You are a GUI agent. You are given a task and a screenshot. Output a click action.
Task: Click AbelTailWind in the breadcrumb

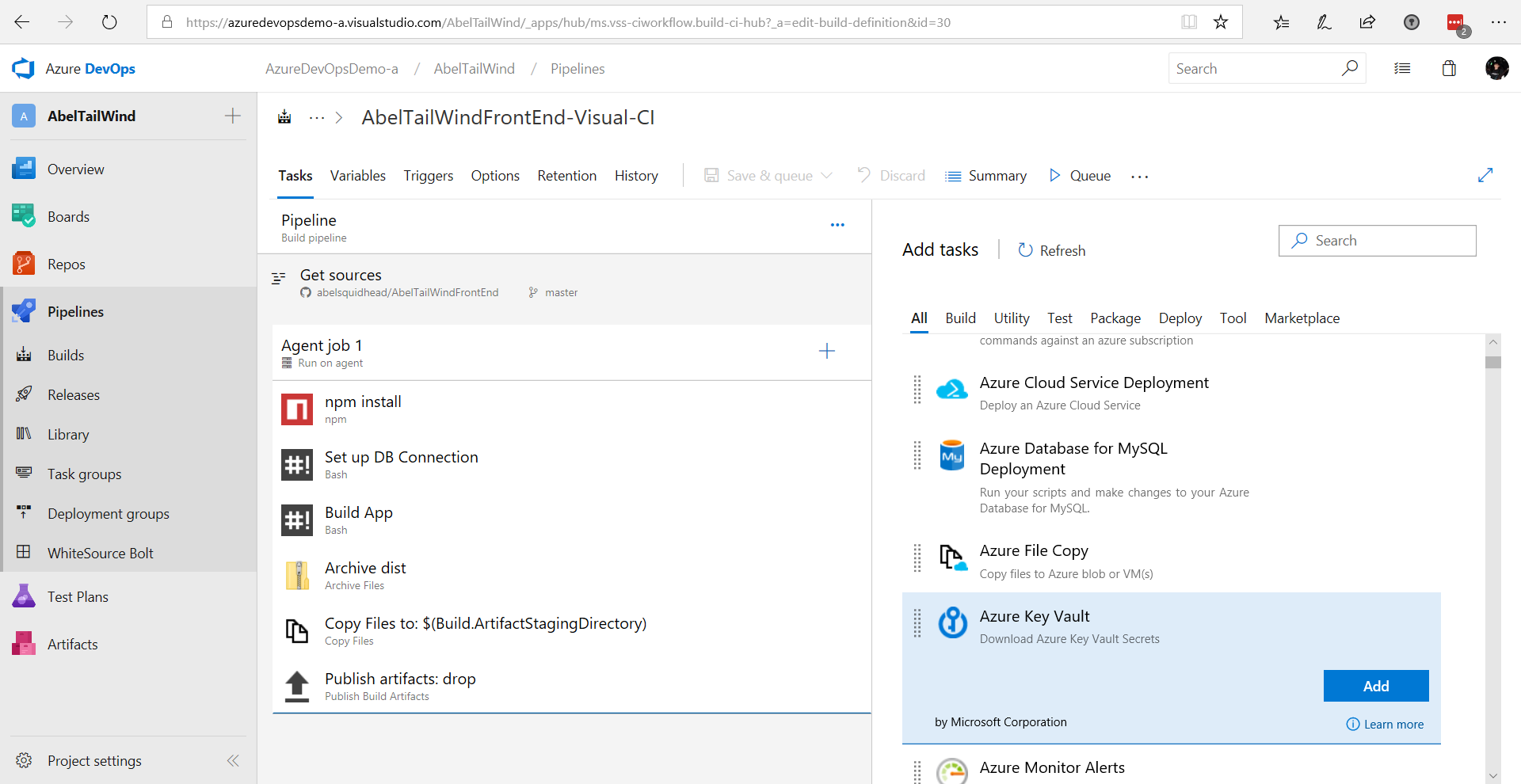click(x=474, y=69)
